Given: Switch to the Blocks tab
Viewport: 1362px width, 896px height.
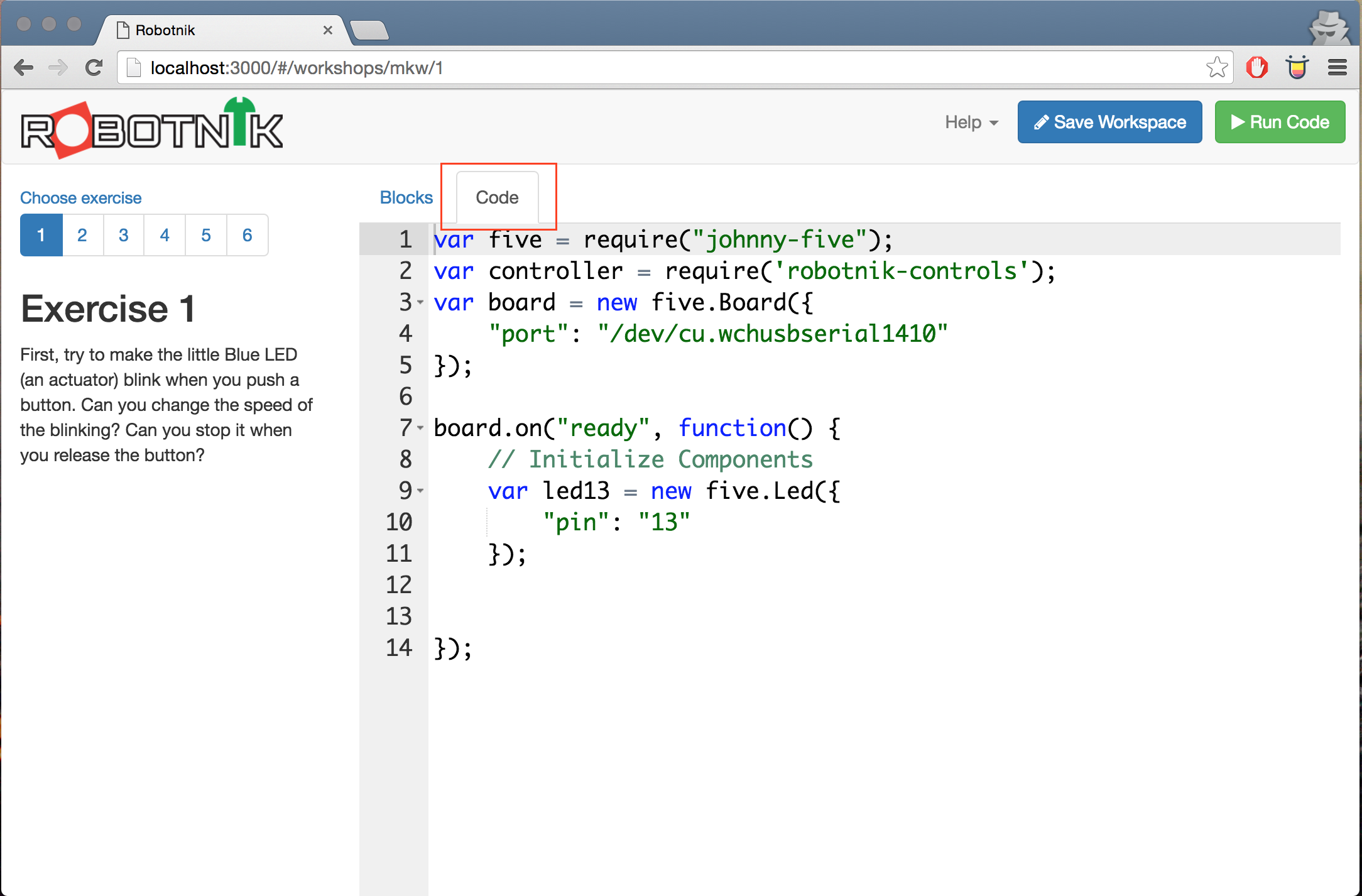Looking at the screenshot, I should 406,197.
